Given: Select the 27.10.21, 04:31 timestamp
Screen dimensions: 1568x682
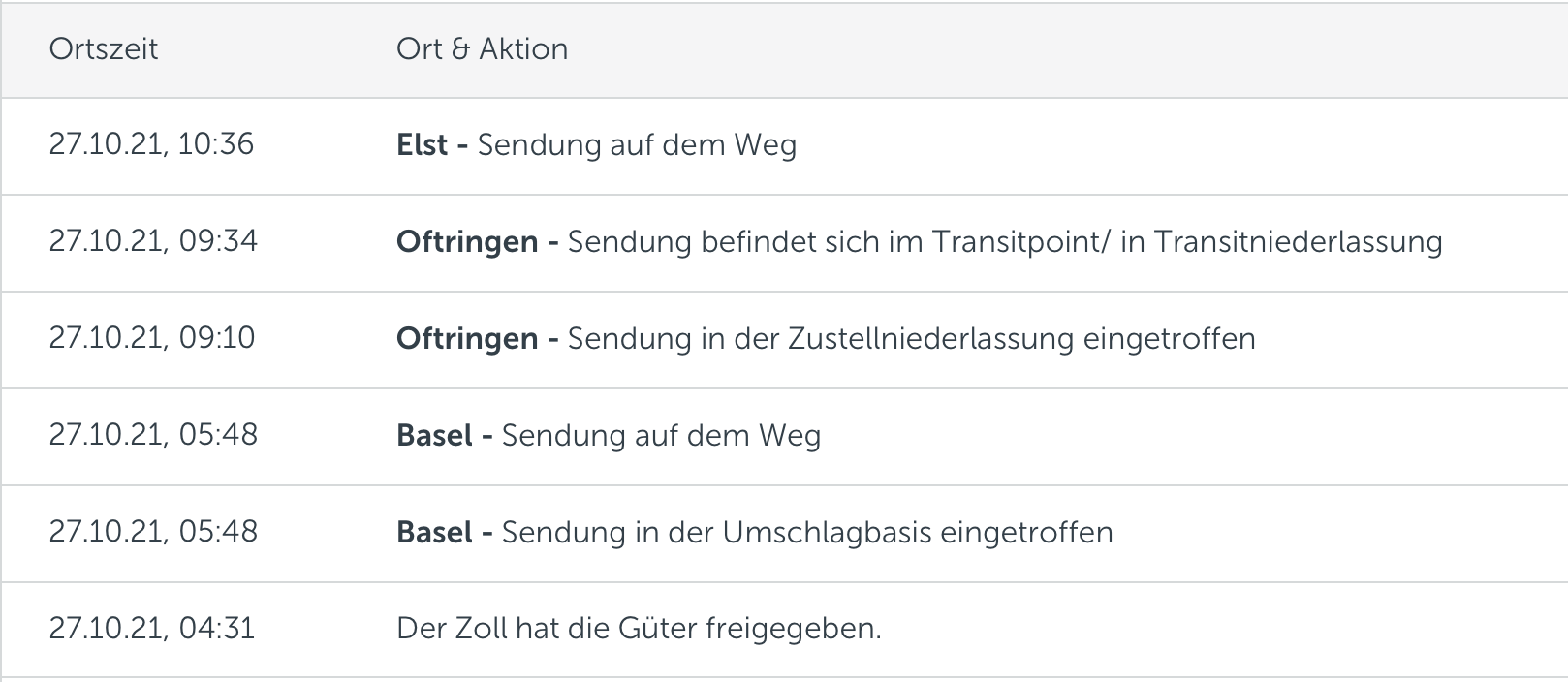Looking at the screenshot, I should coord(152,629).
